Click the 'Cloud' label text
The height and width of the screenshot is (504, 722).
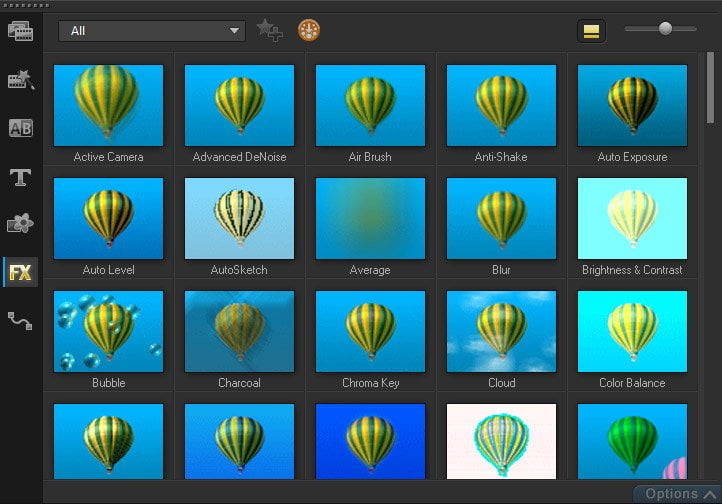tap(501, 383)
